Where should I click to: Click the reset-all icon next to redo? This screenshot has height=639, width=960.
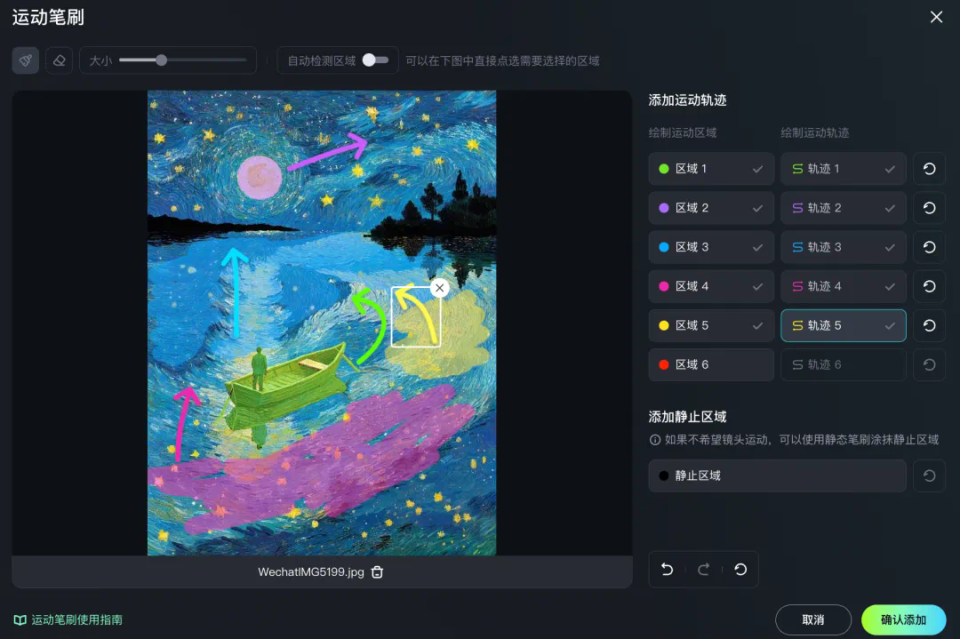(740, 569)
